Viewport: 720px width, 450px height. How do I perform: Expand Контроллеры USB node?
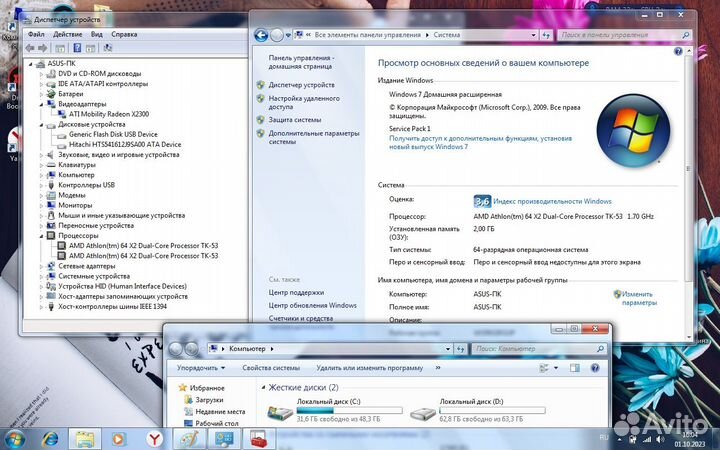pos(41,185)
